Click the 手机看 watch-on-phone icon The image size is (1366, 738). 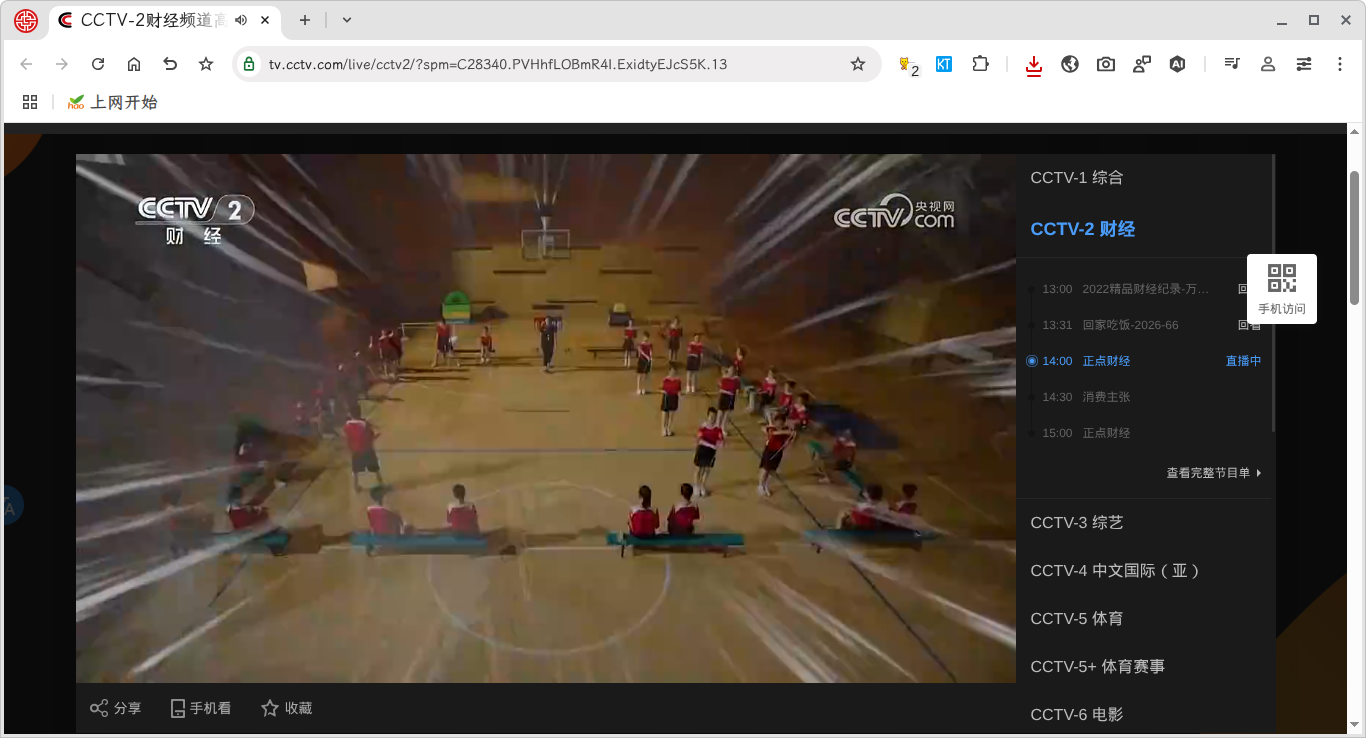click(x=200, y=708)
